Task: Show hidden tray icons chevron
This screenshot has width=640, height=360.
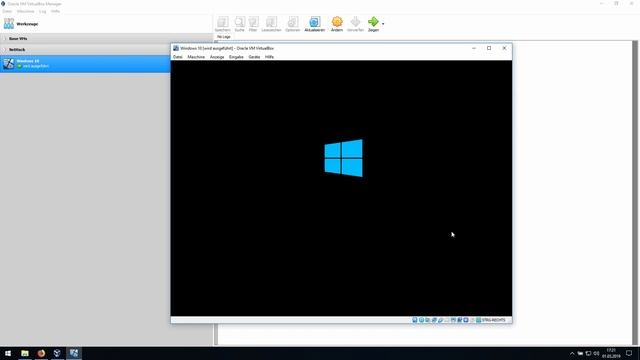Action: (x=572, y=353)
